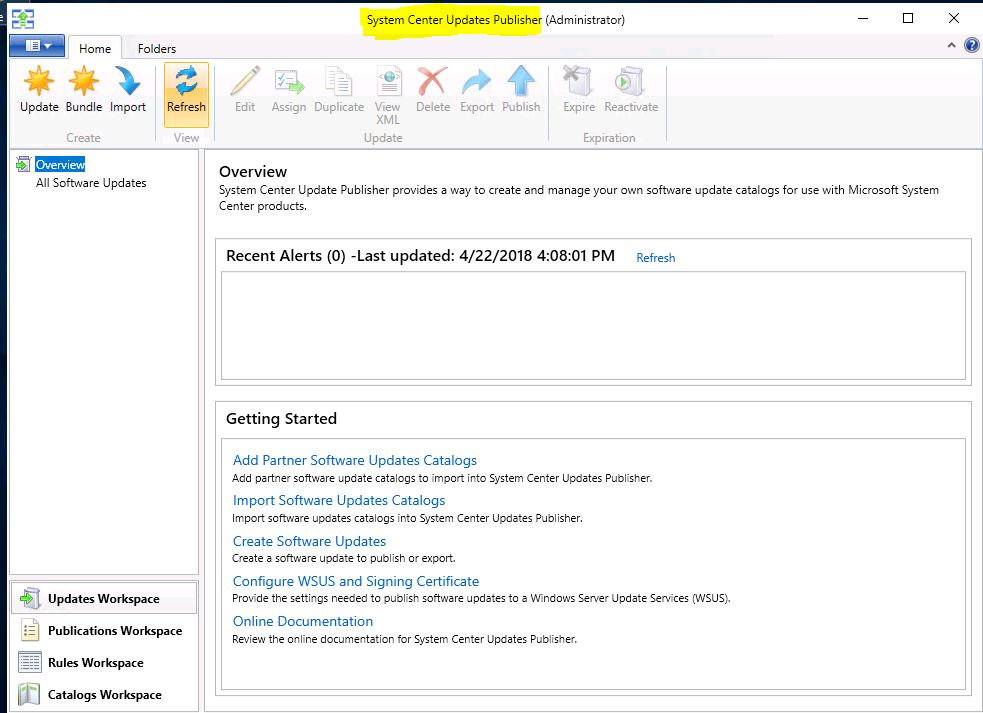This screenshot has height=713, width=983.
Task: Maximize the Updates Publisher window
Action: tap(907, 18)
